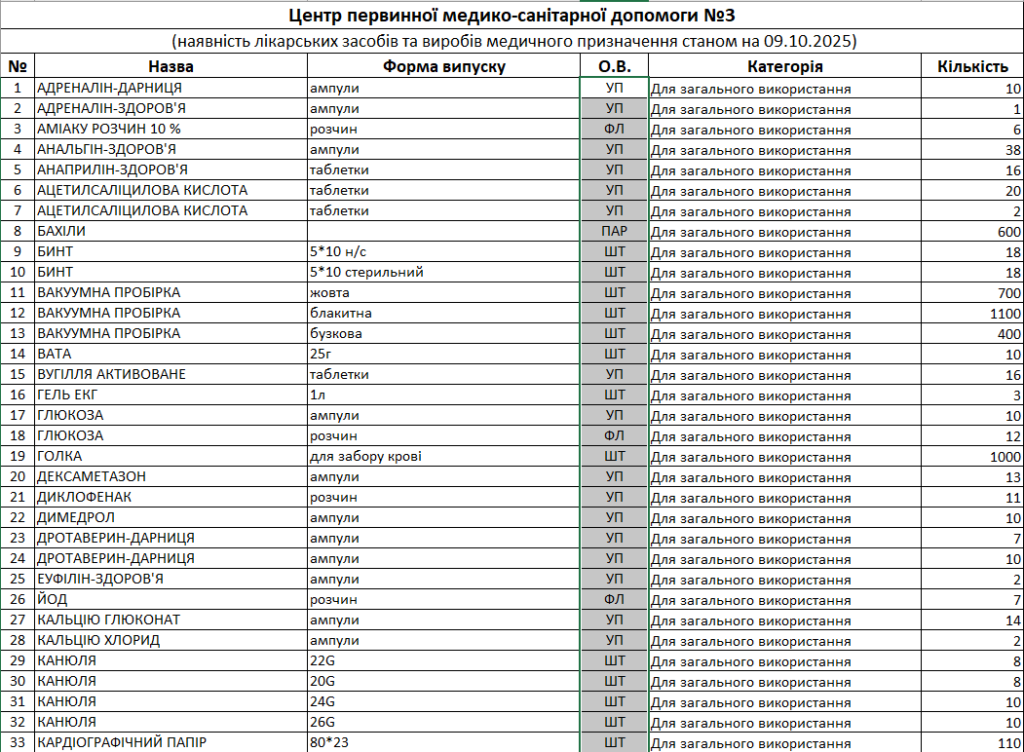1024x752 pixels.
Task: Select the '5*10 стерильний' form cell
Action: (444, 272)
